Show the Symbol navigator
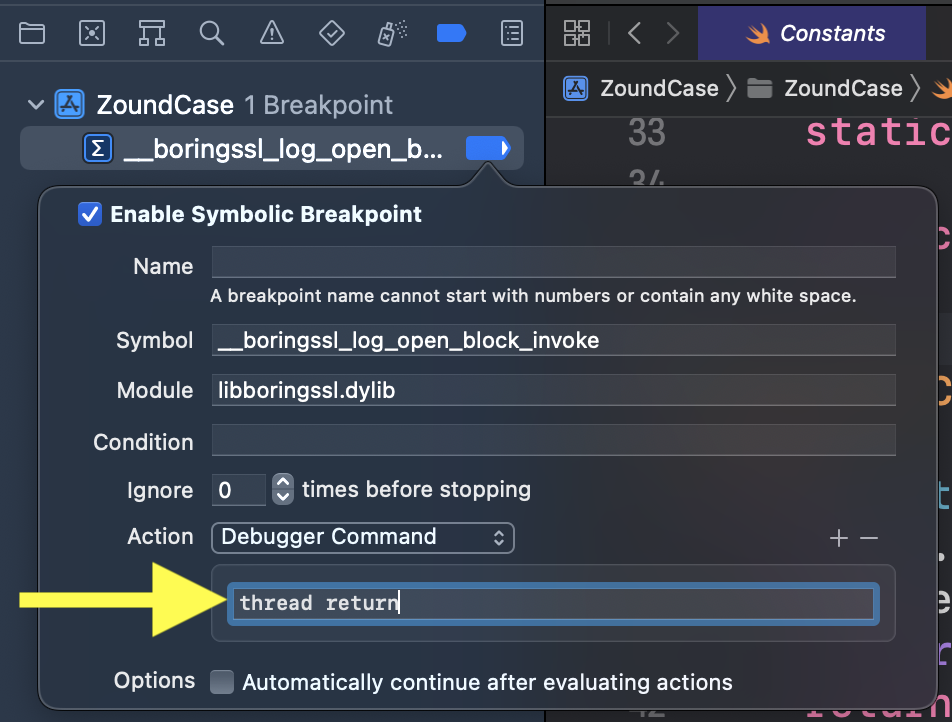 [152, 33]
